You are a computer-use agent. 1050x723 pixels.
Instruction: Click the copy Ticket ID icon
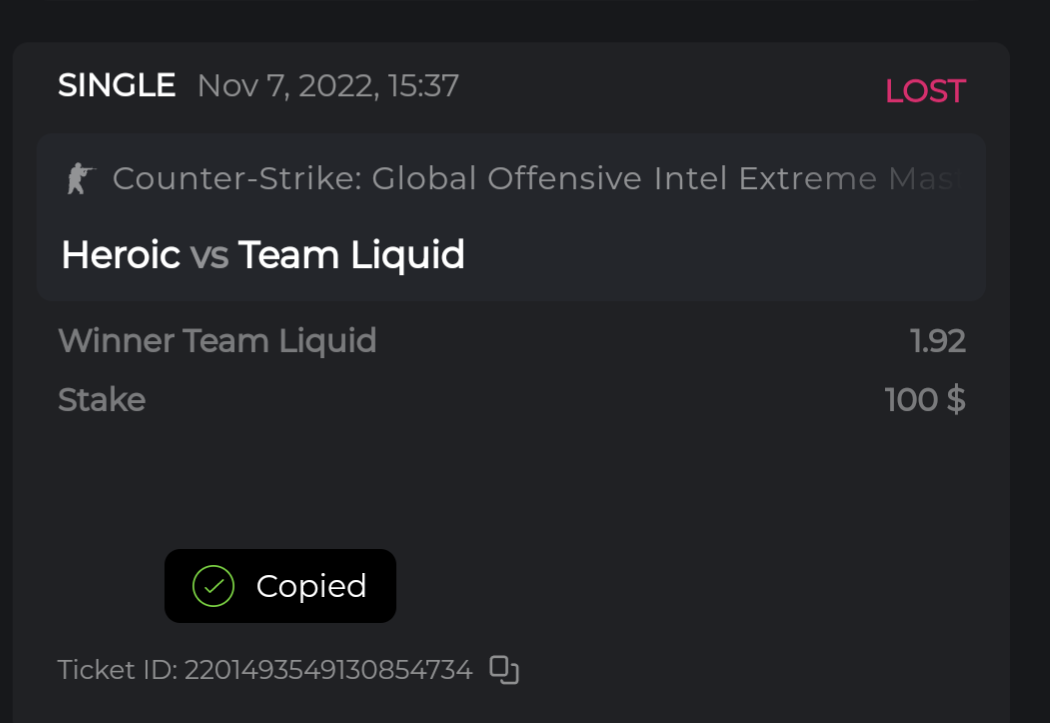(x=504, y=670)
